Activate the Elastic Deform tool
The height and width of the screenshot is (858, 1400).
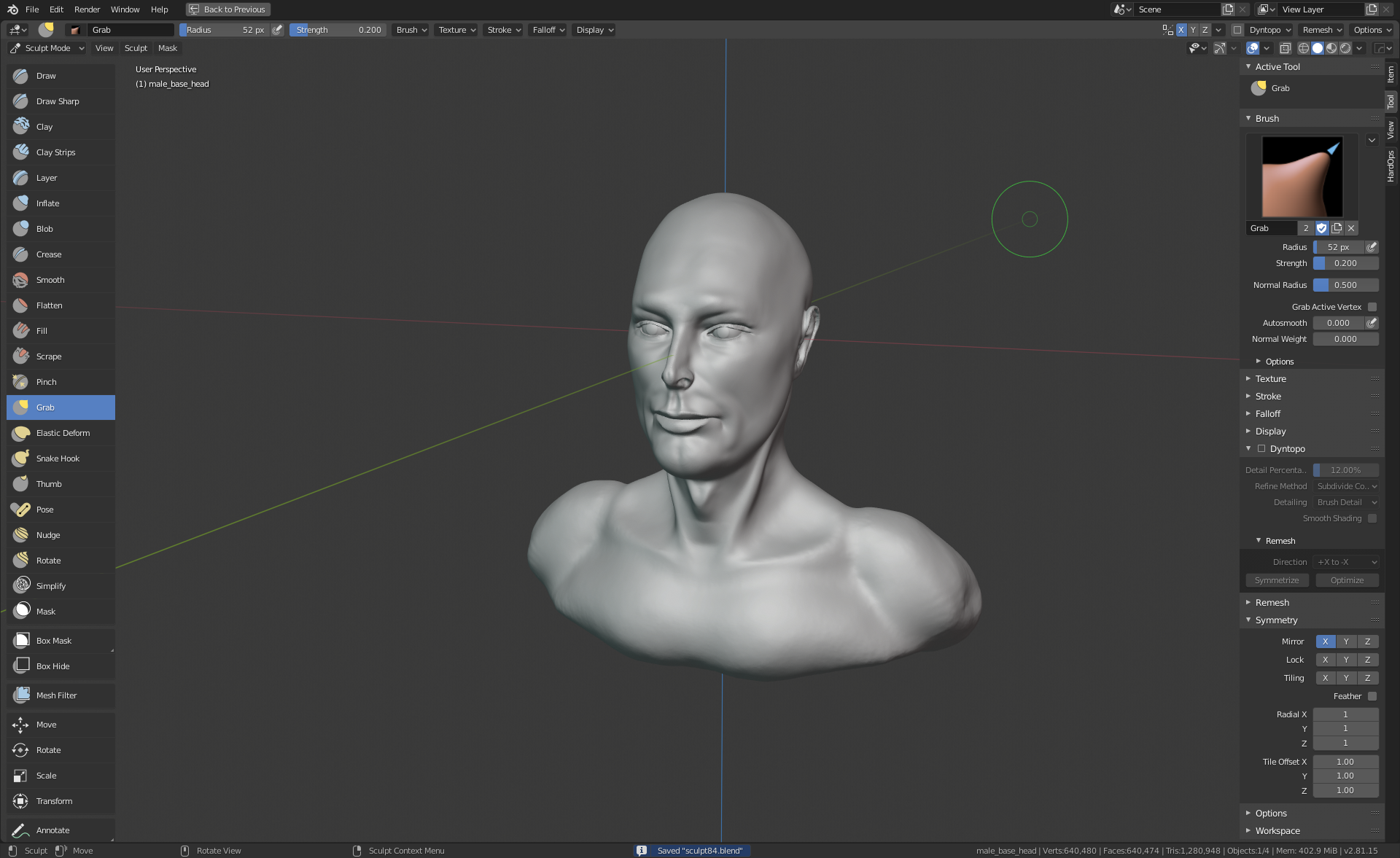63,433
